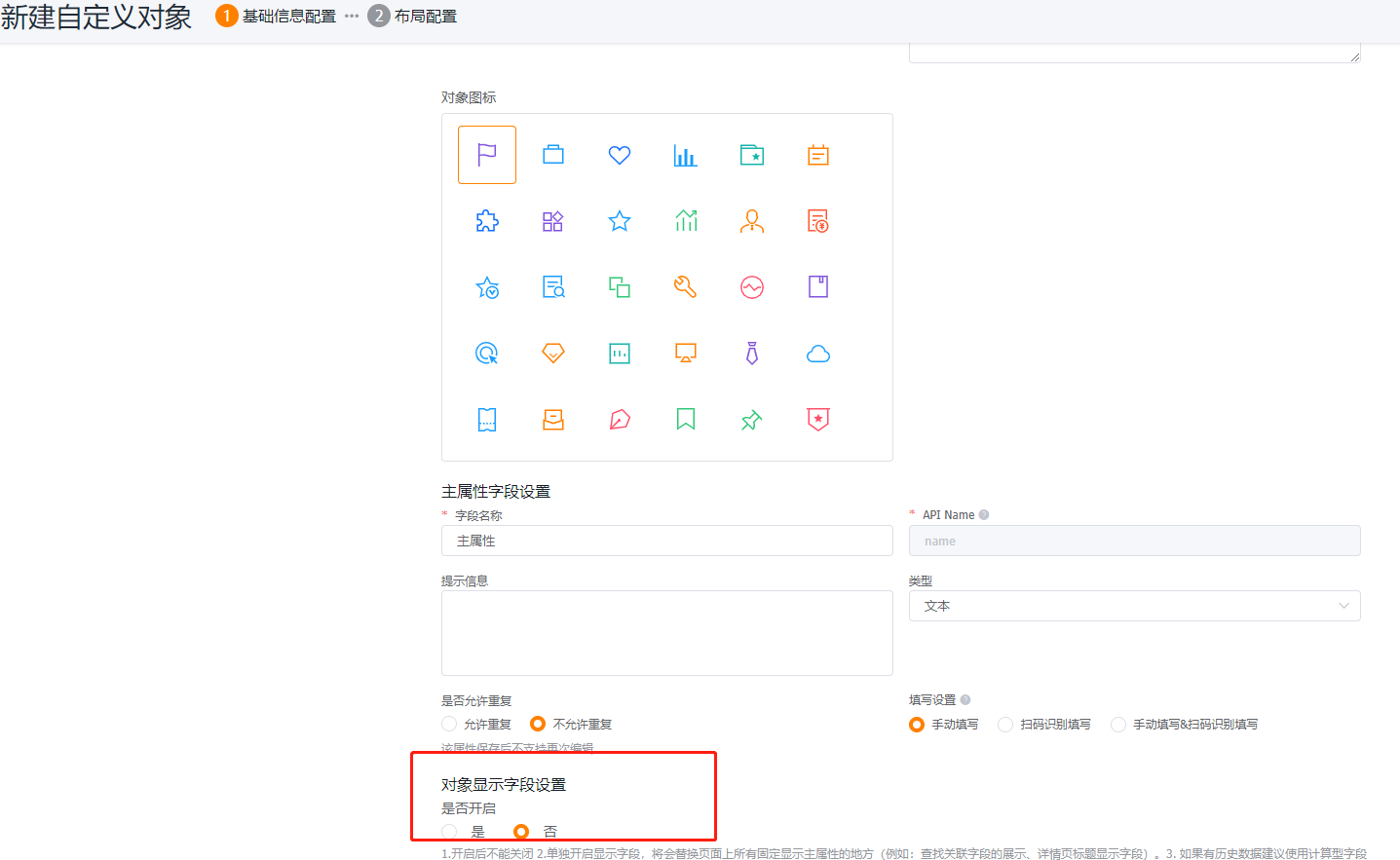Image resolution: width=1400 pixels, height=860 pixels.
Task: Choose the pink pen nib icon
Action: click(x=620, y=420)
